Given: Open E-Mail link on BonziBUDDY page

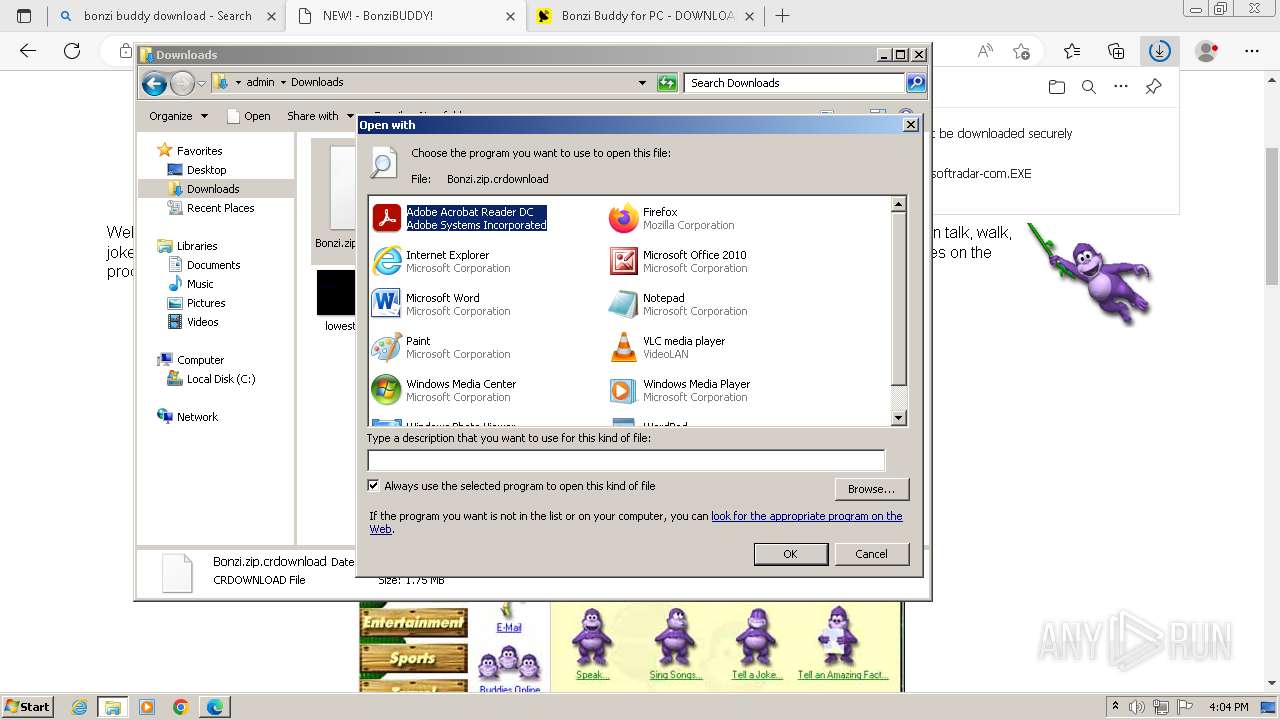Looking at the screenshot, I should [509, 627].
